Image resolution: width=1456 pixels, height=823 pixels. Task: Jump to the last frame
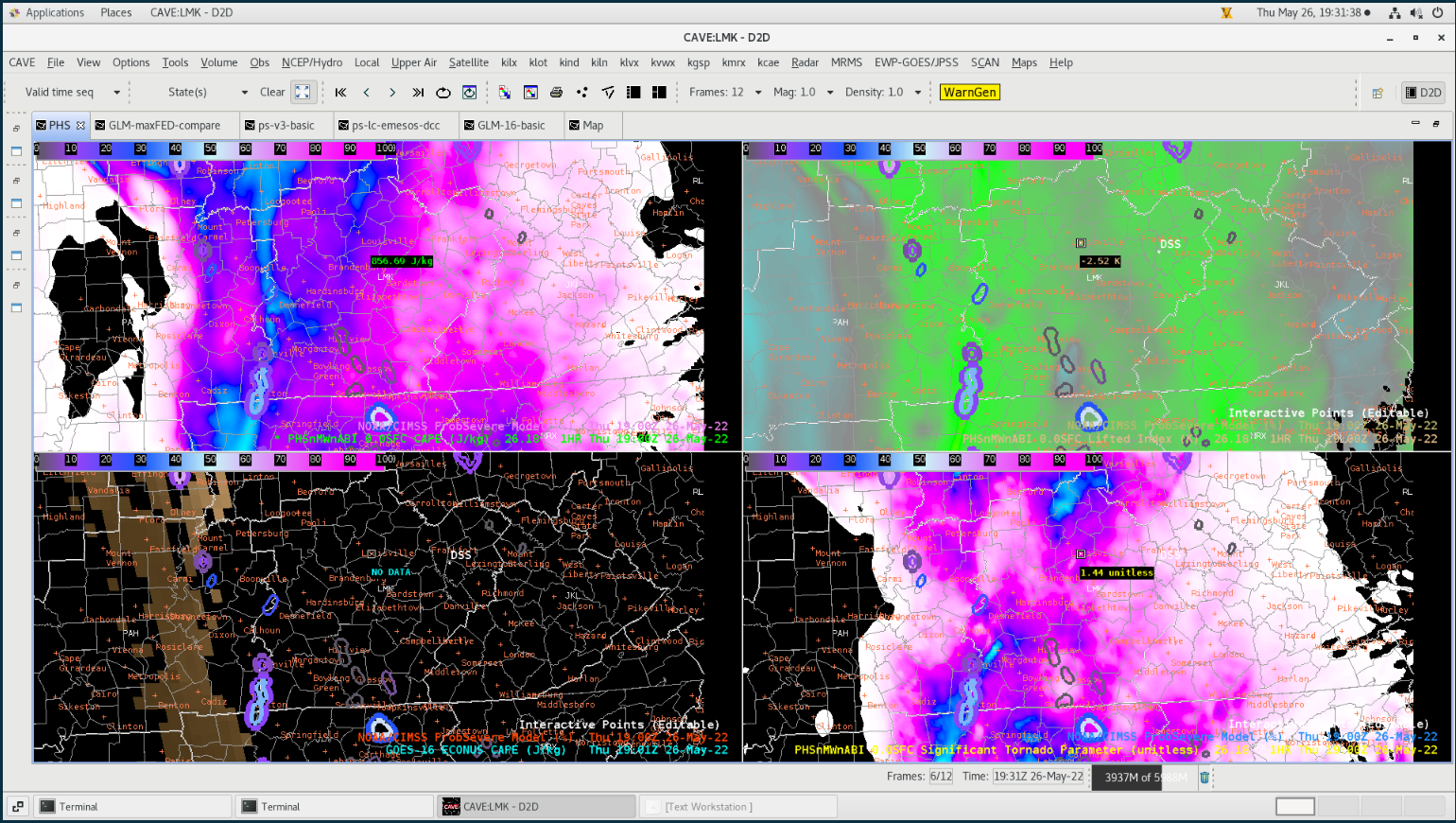(x=418, y=93)
